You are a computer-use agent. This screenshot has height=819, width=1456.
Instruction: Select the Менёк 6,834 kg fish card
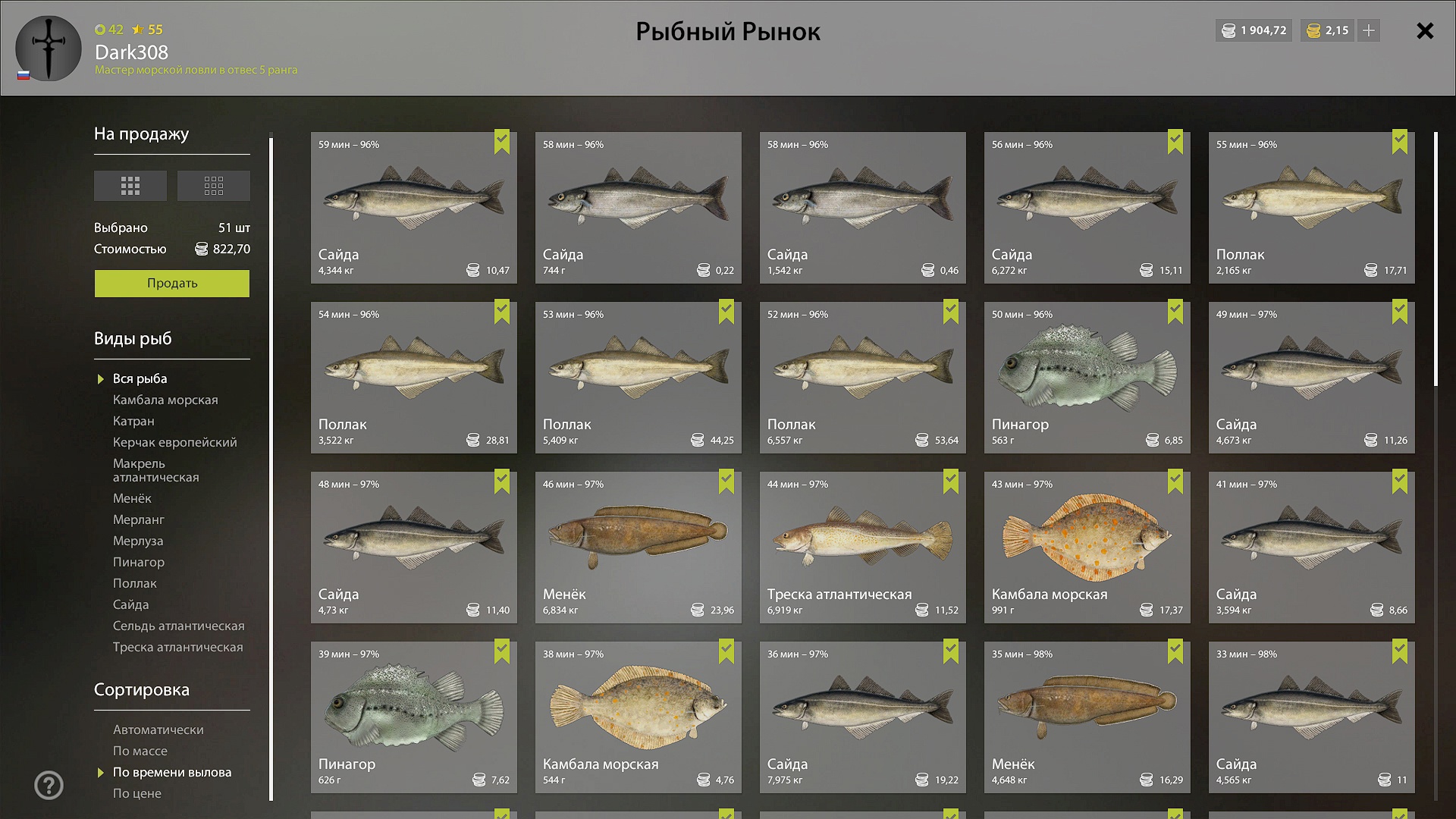639,548
